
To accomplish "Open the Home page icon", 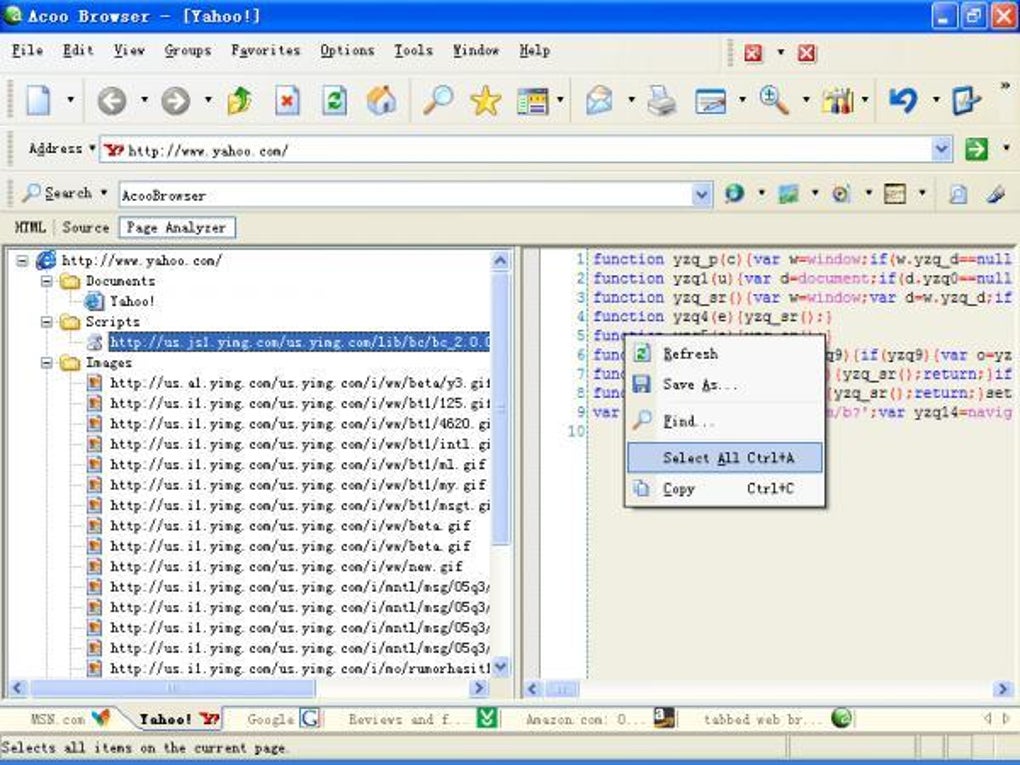I will coord(382,101).
